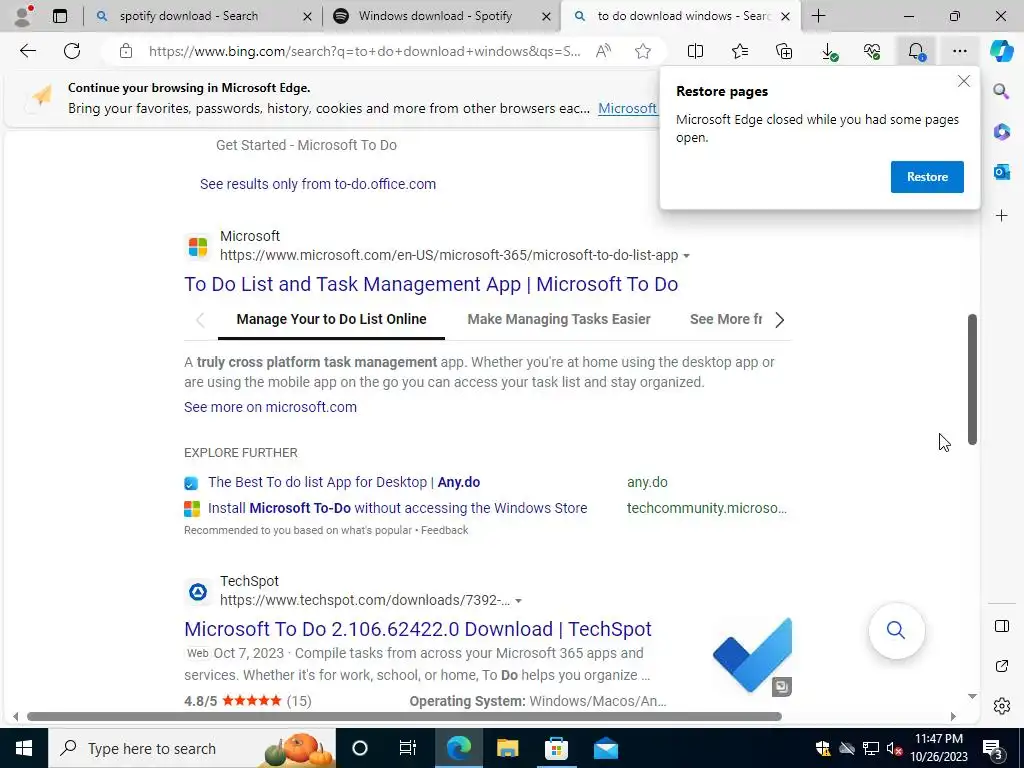Select Manage Your to Do List Online tab
Screen dimensions: 1024x768
331,319
